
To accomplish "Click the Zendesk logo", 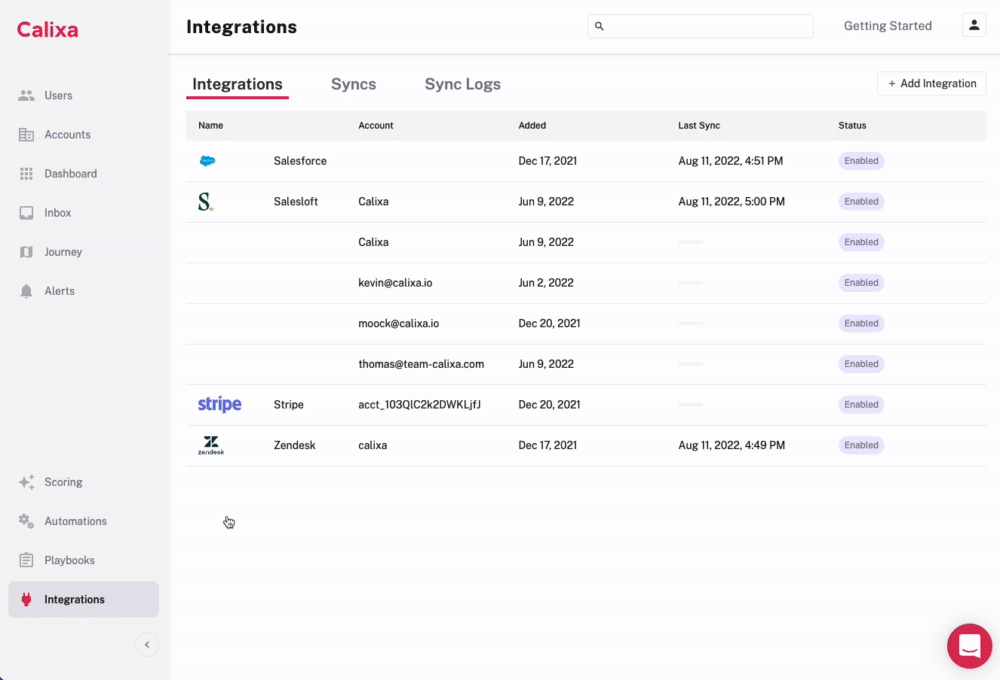I will (x=211, y=445).
